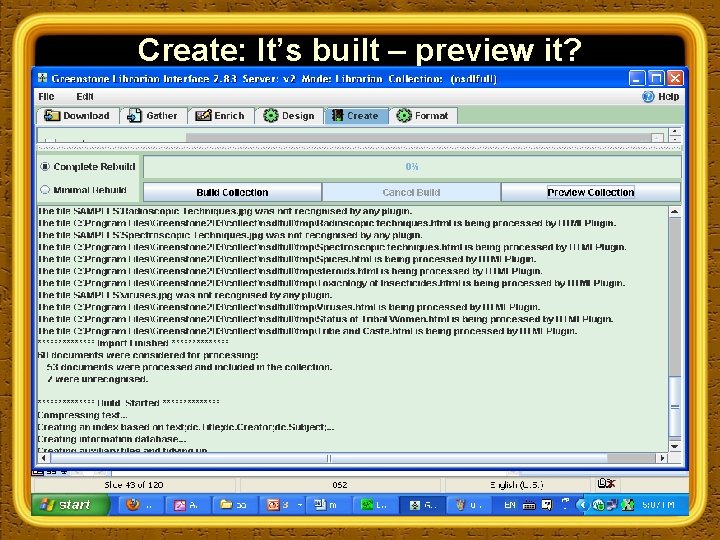Click the build progress bar showing 0%

point(412,167)
